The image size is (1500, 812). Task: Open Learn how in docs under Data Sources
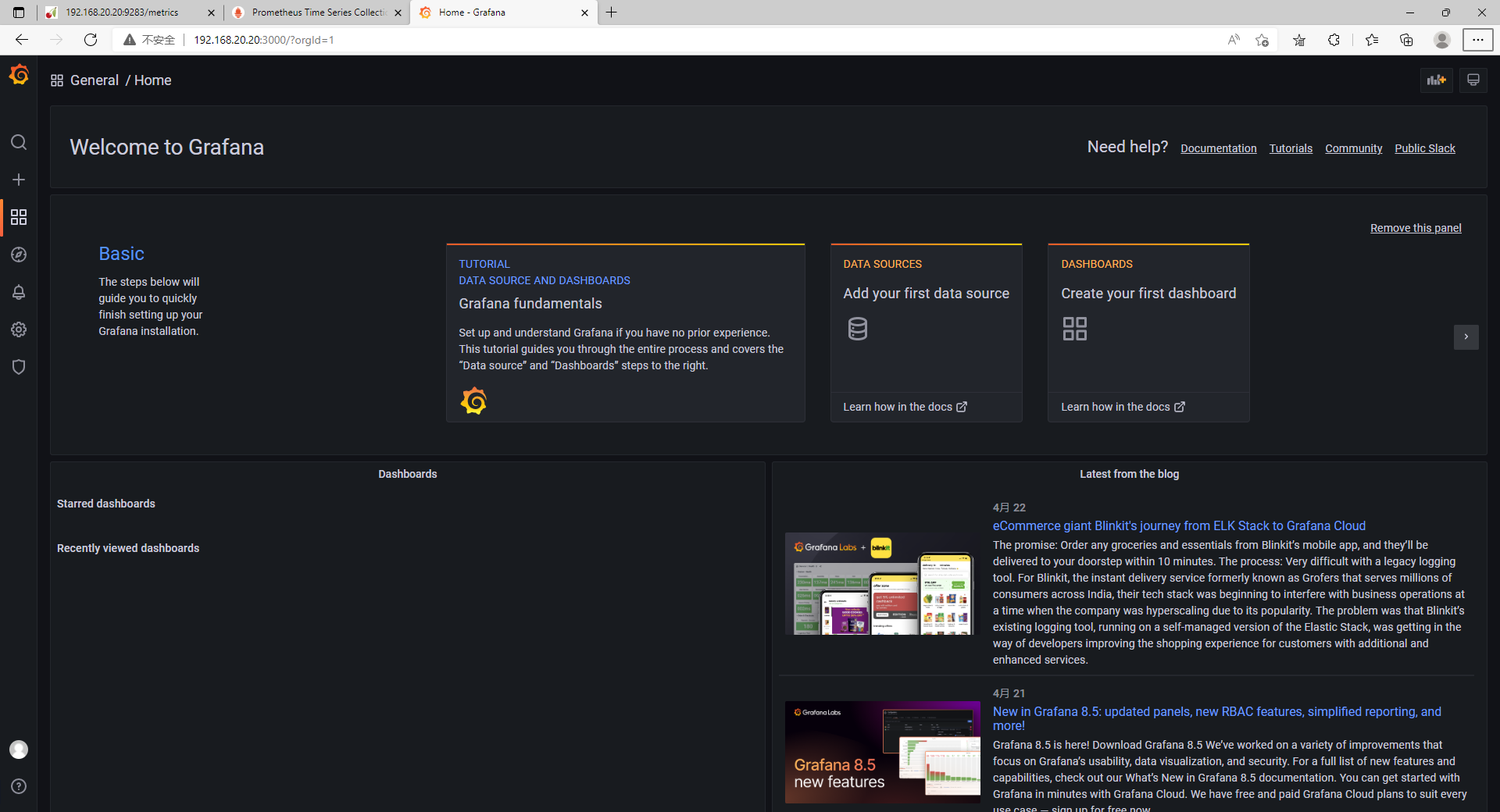point(905,407)
